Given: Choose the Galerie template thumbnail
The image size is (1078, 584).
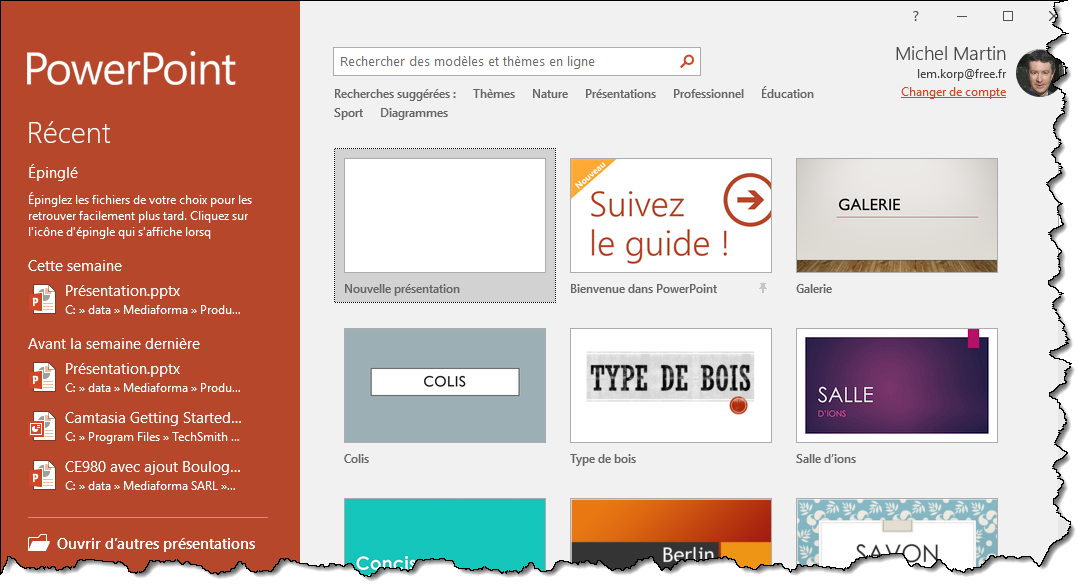Looking at the screenshot, I should (x=896, y=215).
